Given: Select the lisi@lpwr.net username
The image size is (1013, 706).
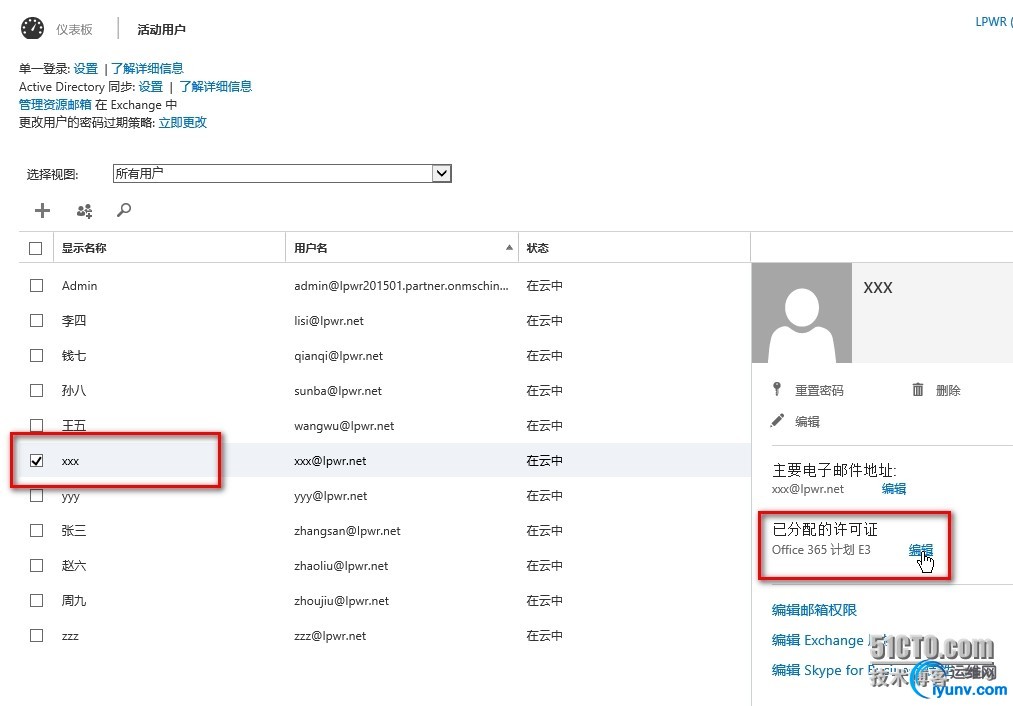Looking at the screenshot, I should point(329,320).
